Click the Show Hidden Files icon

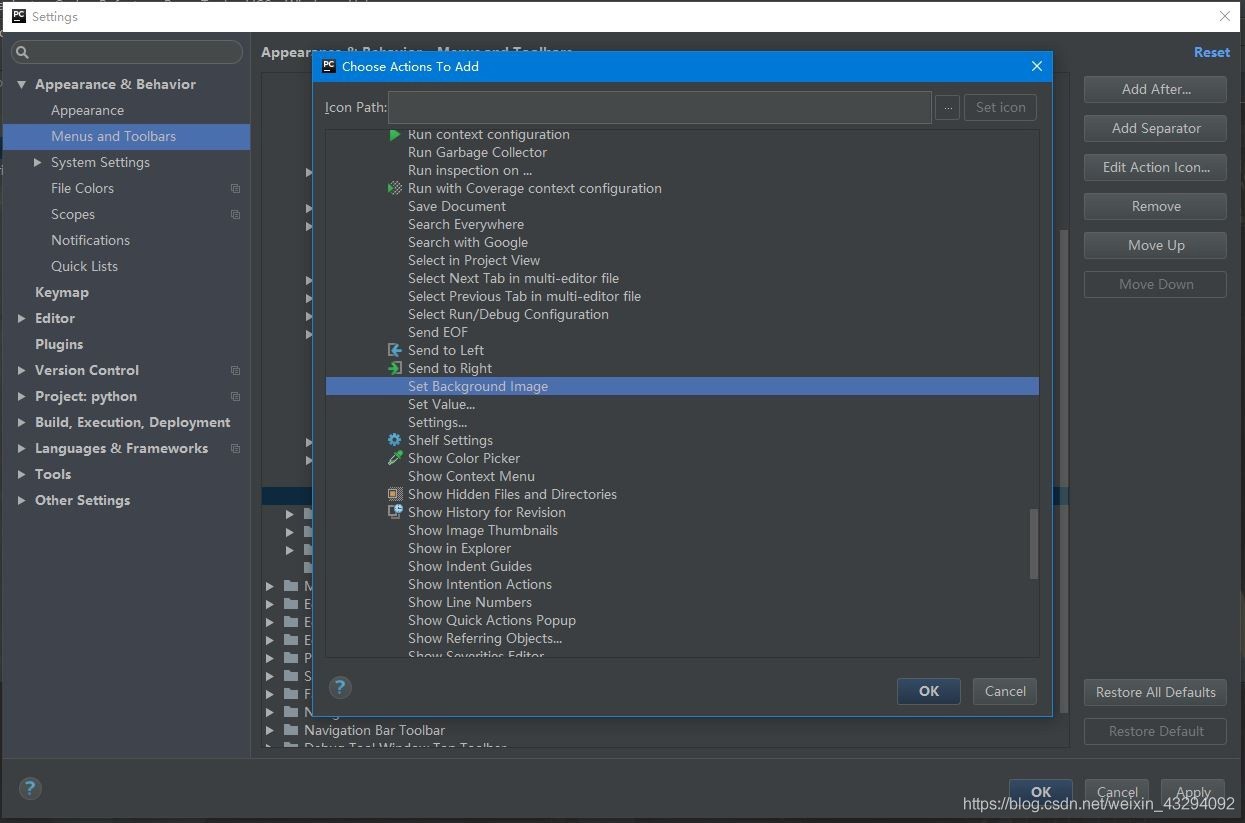pos(395,494)
